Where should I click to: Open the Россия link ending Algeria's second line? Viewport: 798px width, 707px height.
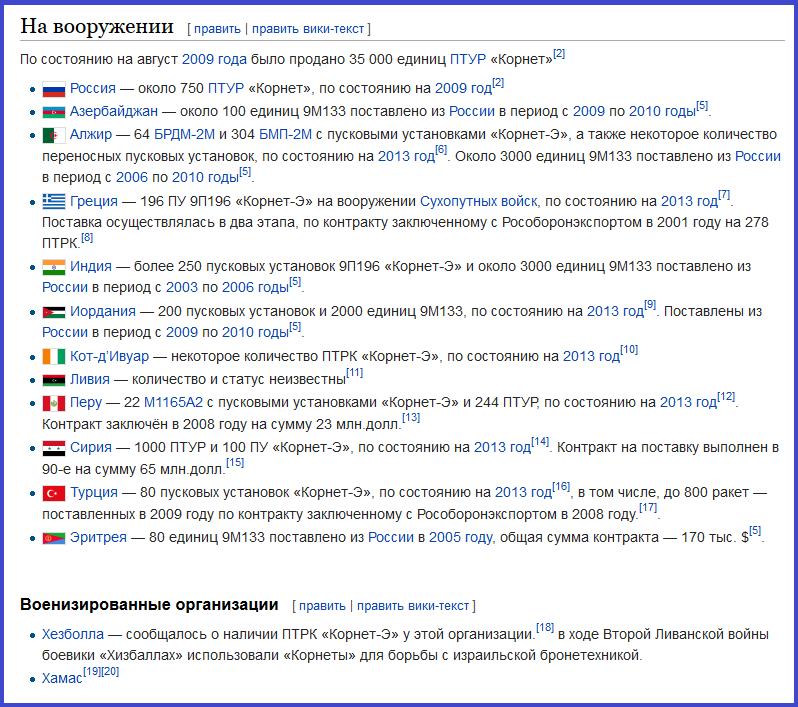pyautogui.click(x=758, y=156)
